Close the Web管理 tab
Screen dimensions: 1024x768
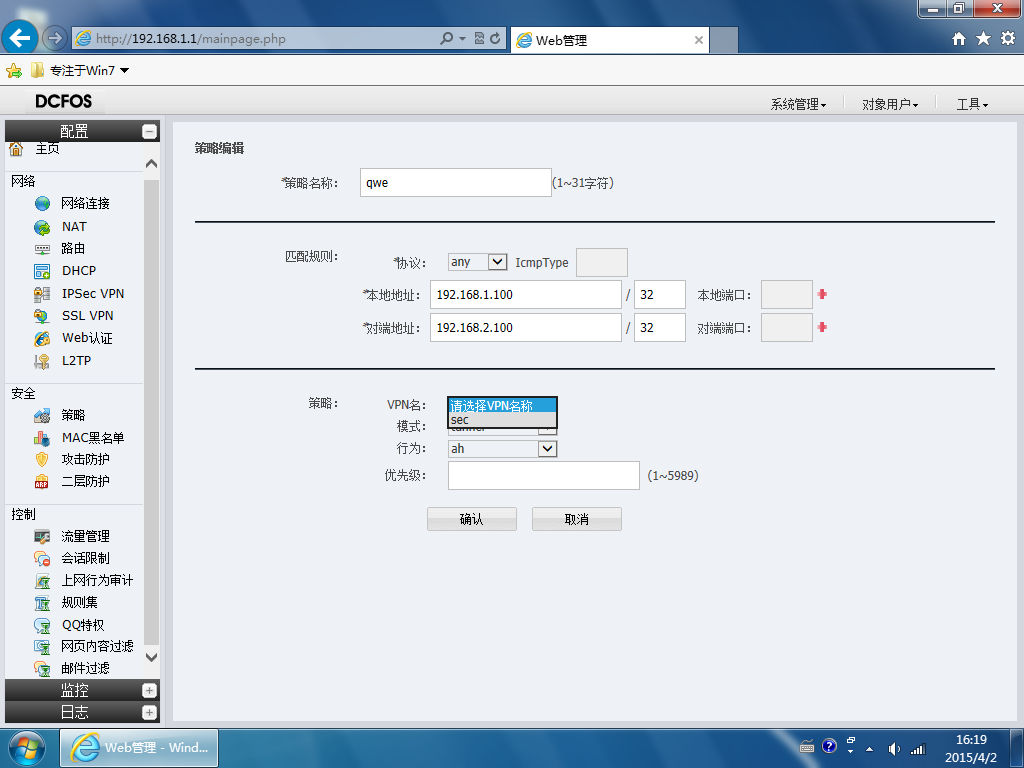pos(699,40)
